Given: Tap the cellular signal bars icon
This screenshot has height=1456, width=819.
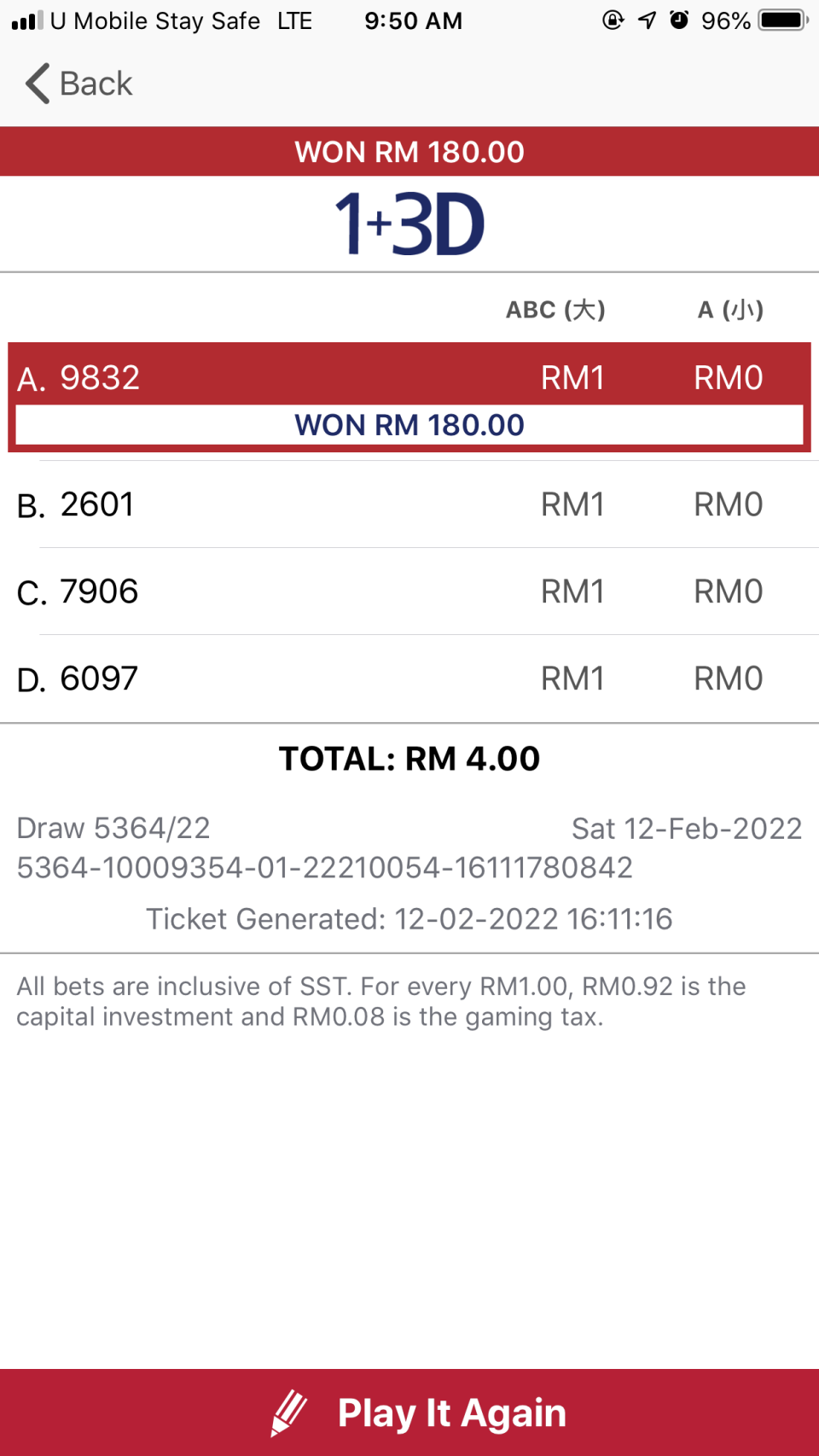Looking at the screenshot, I should coord(27,20).
